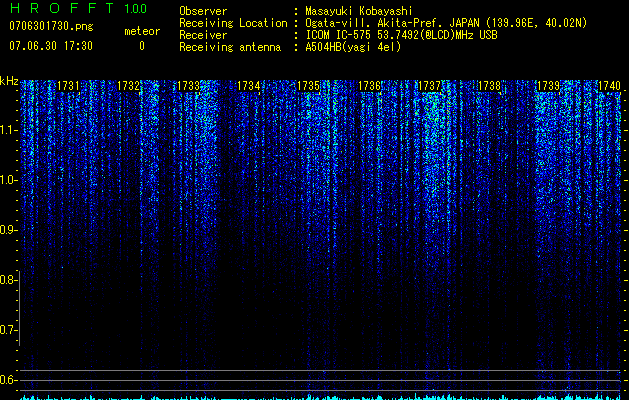Image resolution: width=629 pixels, height=400 pixels.
Task: Click the 0.7 frequency axis label
Action: [7, 330]
